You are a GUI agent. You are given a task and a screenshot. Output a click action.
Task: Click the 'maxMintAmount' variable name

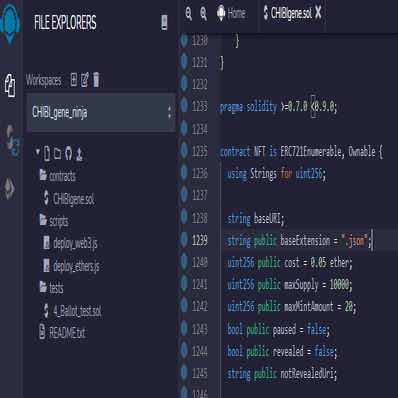coord(308,307)
